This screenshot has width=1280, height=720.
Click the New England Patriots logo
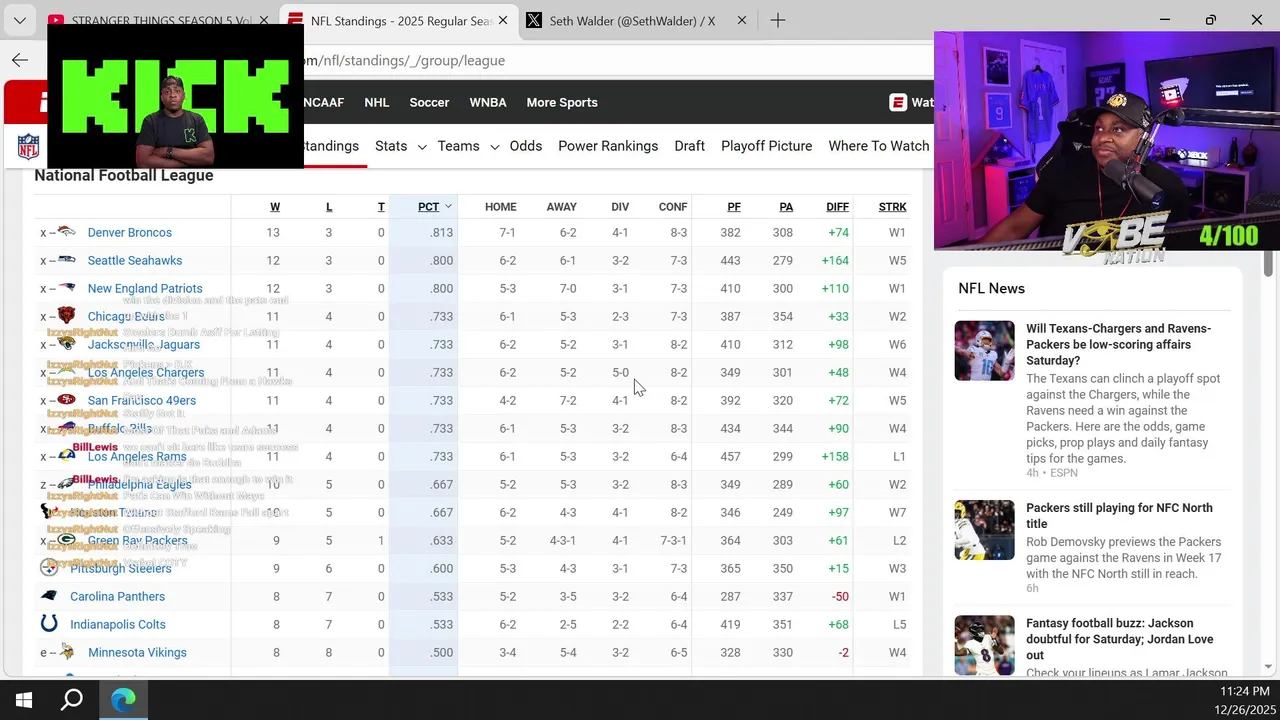pyautogui.click(x=66, y=288)
